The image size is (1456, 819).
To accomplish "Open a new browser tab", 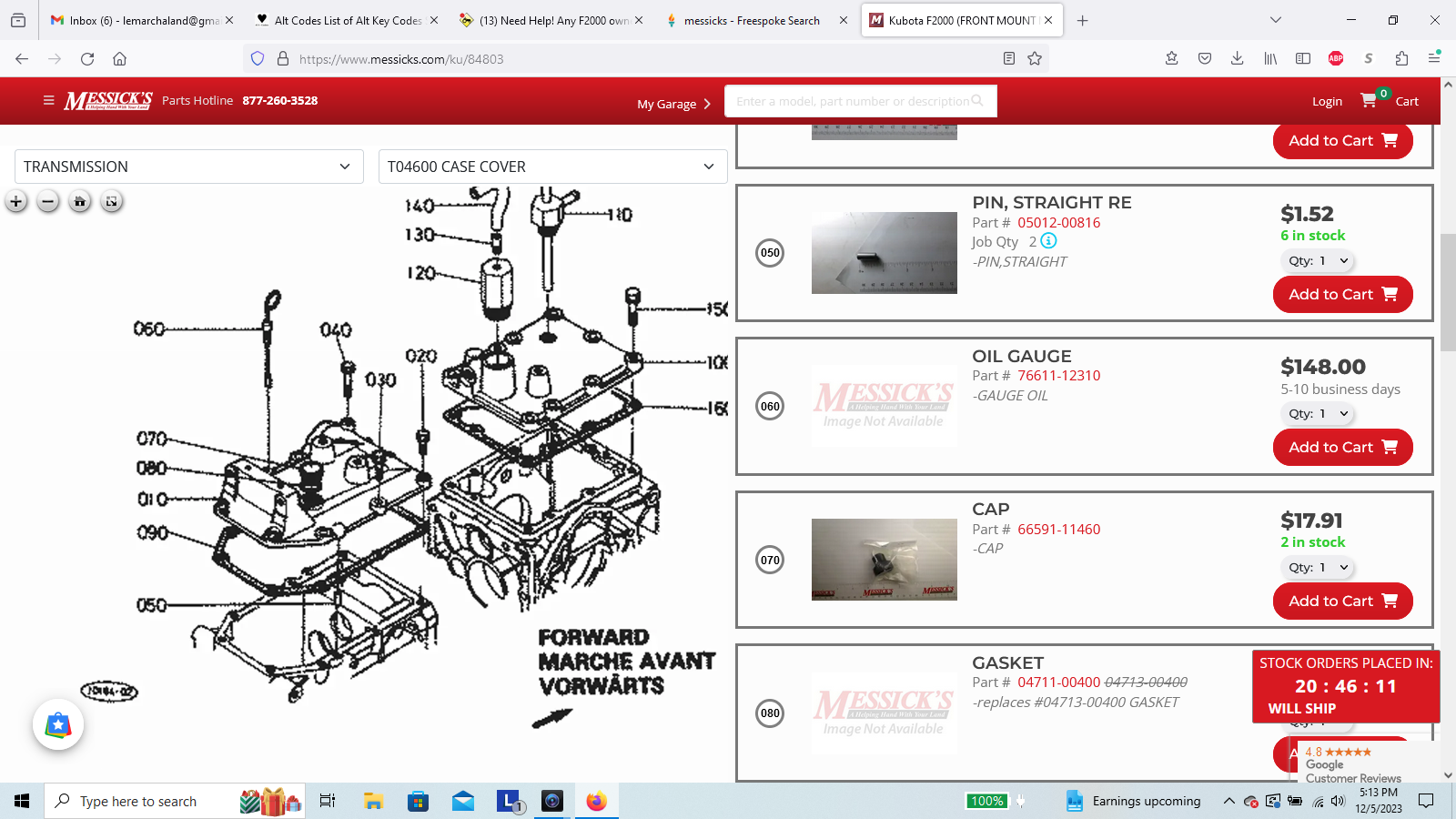I will [x=1082, y=20].
